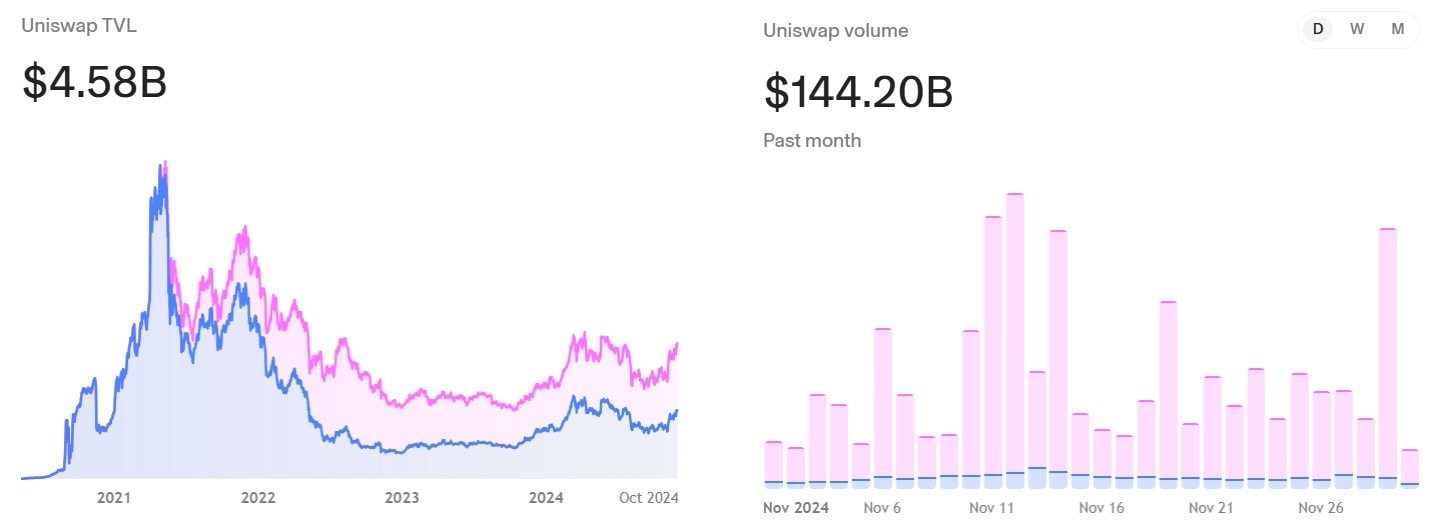The height and width of the screenshot is (528, 1440).
Task: Click the Uniswap TVL heading
Action: pyautogui.click(x=79, y=26)
